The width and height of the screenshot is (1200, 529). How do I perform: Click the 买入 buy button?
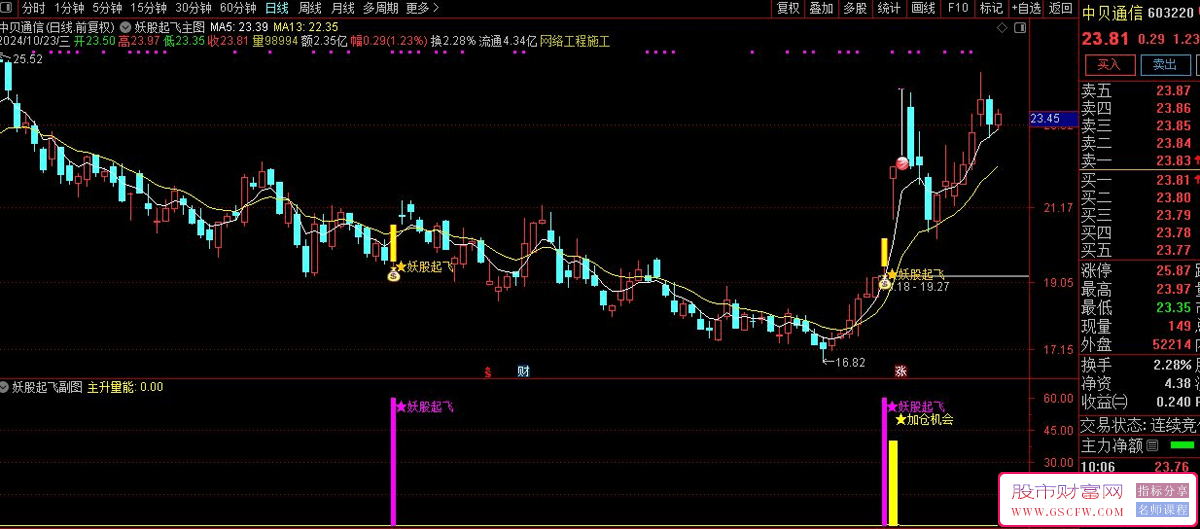click(x=1109, y=64)
